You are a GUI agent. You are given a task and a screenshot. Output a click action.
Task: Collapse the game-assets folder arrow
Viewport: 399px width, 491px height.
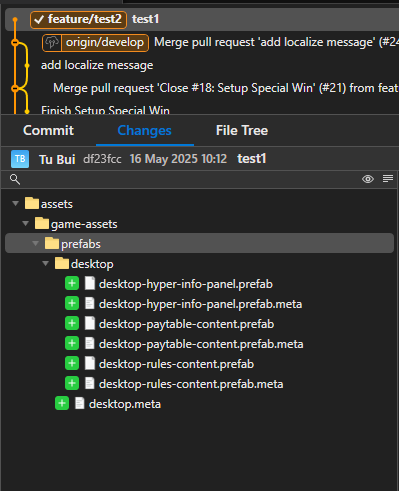coord(25,223)
